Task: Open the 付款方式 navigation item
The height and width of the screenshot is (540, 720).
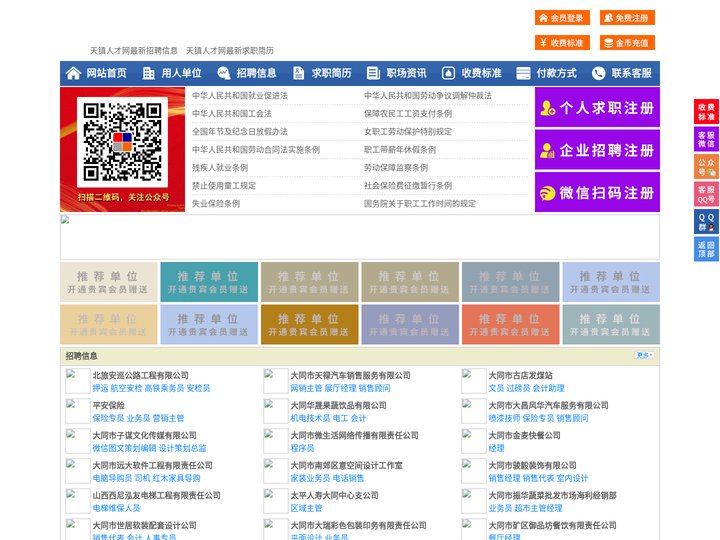Action: [x=557, y=73]
